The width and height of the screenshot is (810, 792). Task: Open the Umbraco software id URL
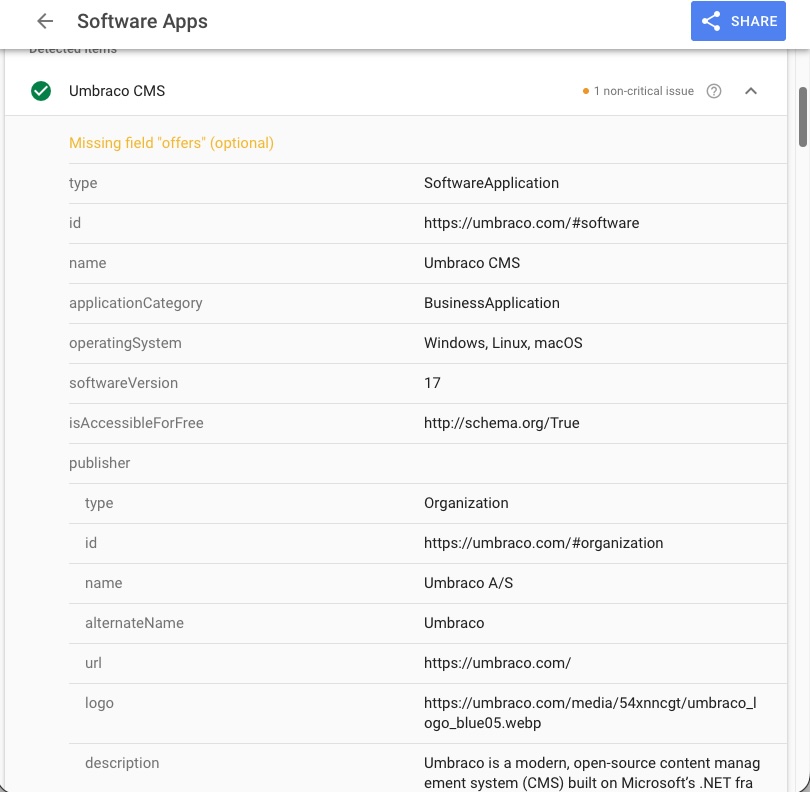pos(532,223)
